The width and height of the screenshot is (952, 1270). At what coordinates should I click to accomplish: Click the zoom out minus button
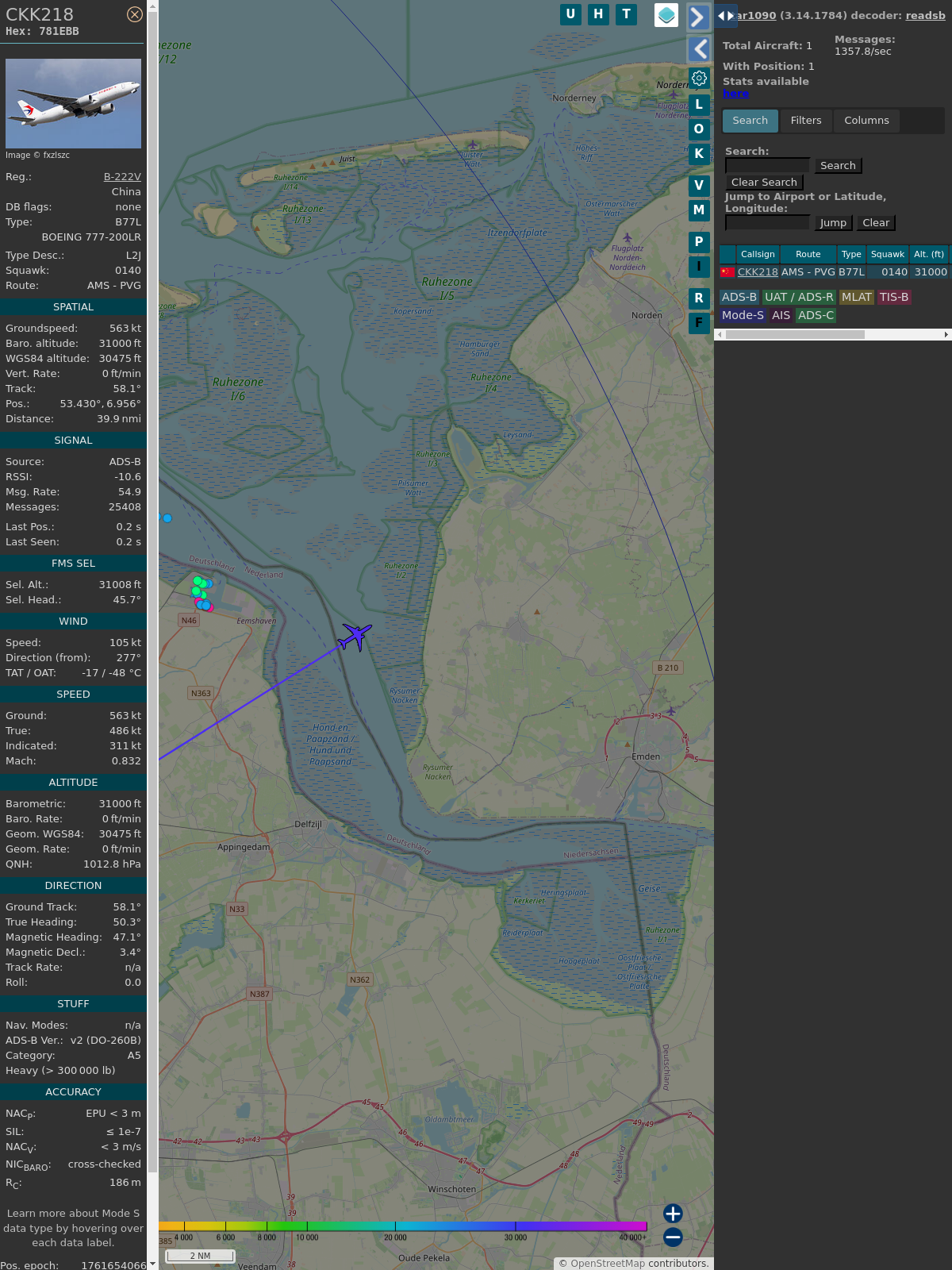pos(673,1237)
